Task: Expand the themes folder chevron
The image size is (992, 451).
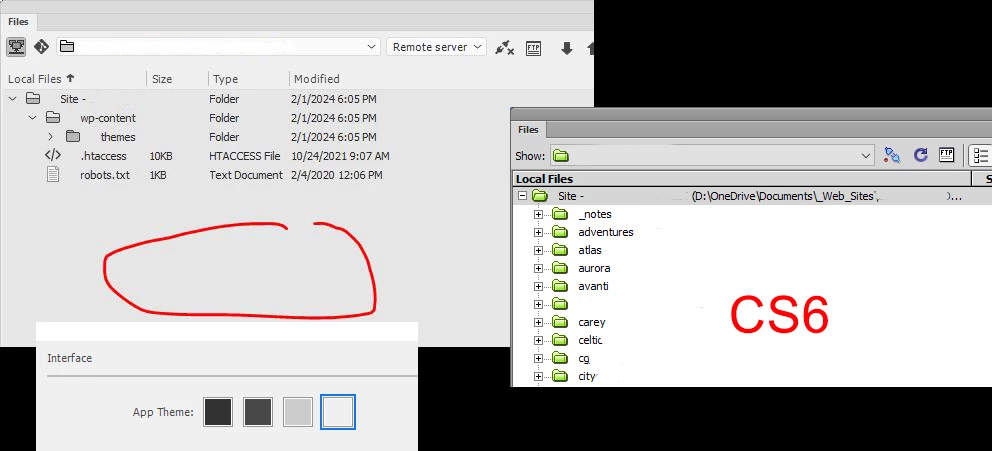Action: point(51,137)
